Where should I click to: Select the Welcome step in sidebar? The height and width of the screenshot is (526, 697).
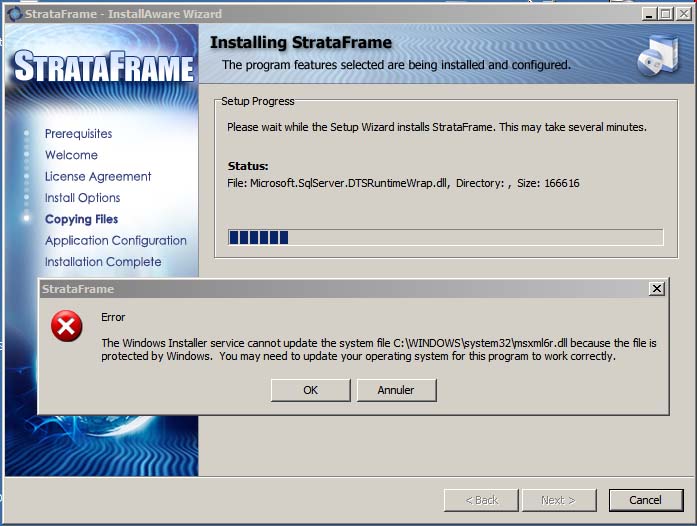click(x=71, y=155)
